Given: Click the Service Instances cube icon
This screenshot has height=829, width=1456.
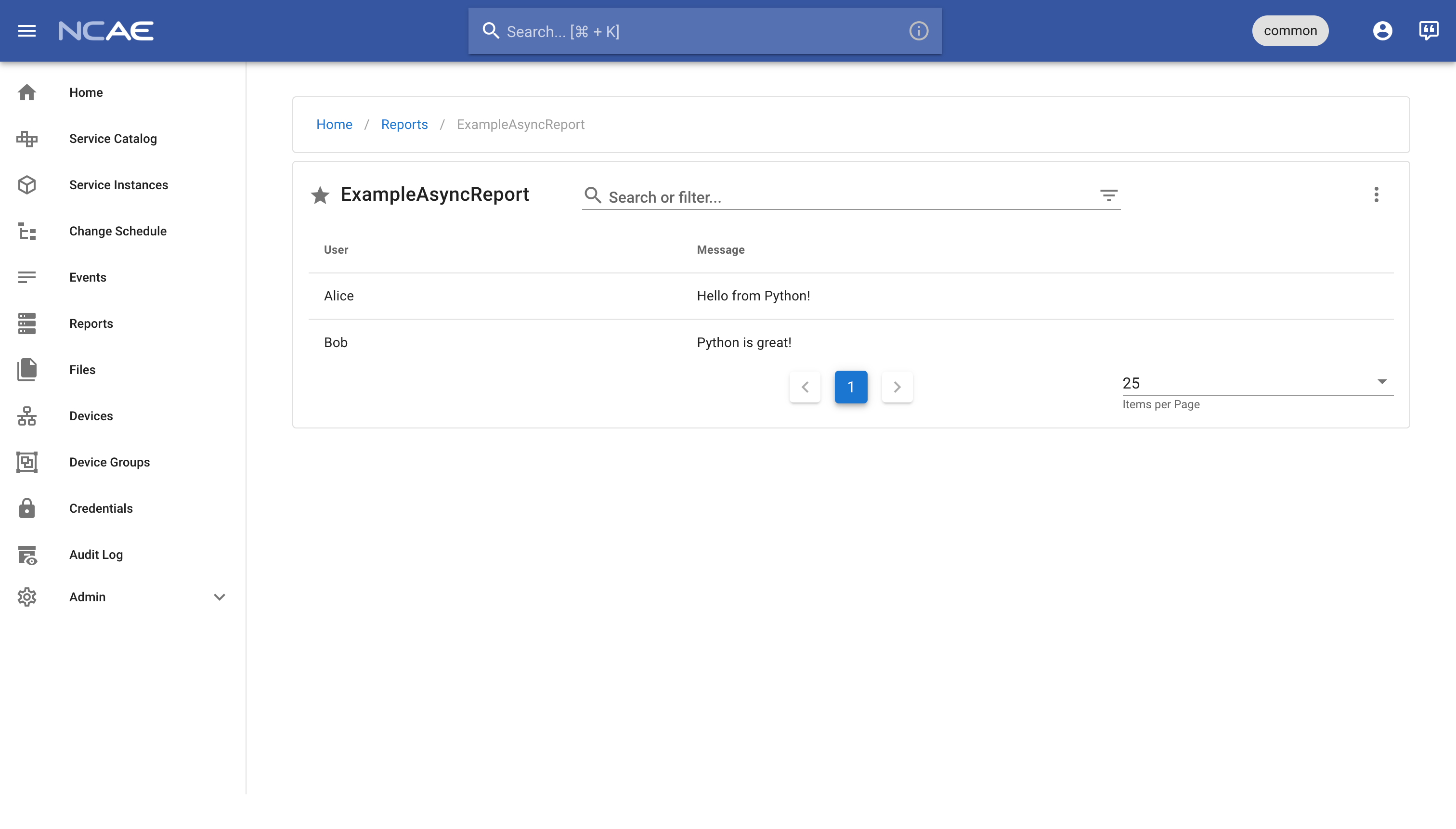Looking at the screenshot, I should pos(27,185).
